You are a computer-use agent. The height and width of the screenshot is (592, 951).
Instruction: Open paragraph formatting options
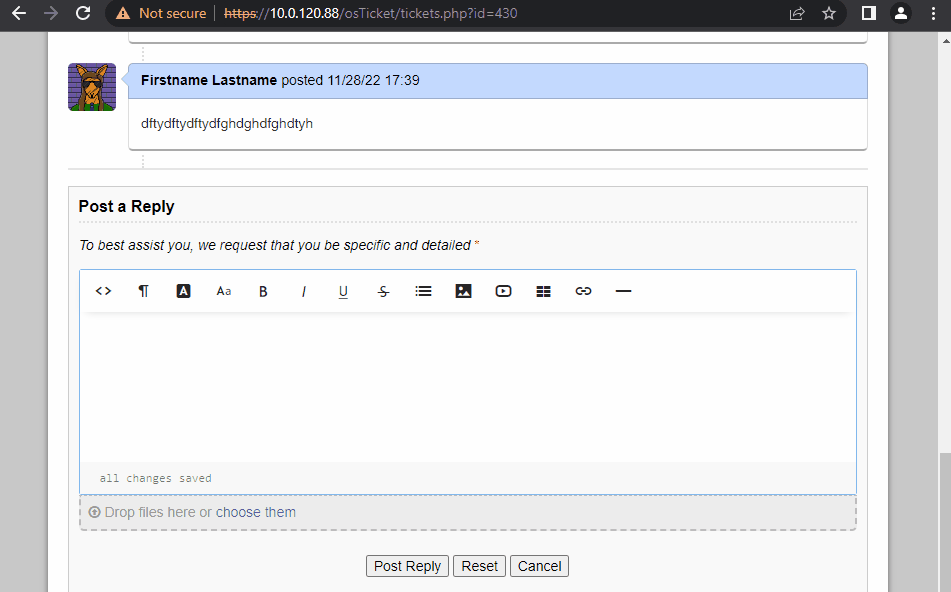pyautogui.click(x=143, y=291)
